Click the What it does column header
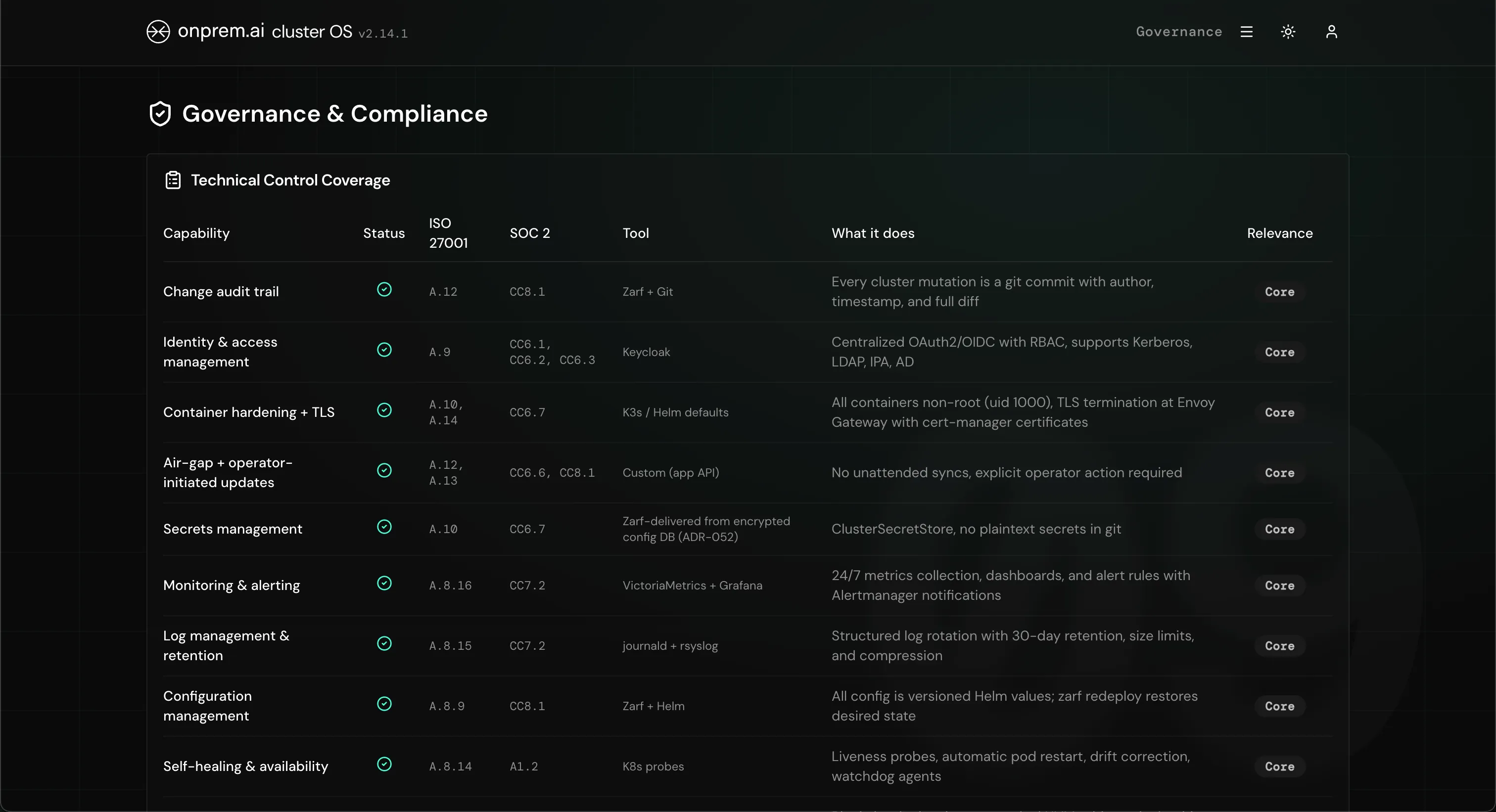1496x812 pixels. [x=873, y=233]
